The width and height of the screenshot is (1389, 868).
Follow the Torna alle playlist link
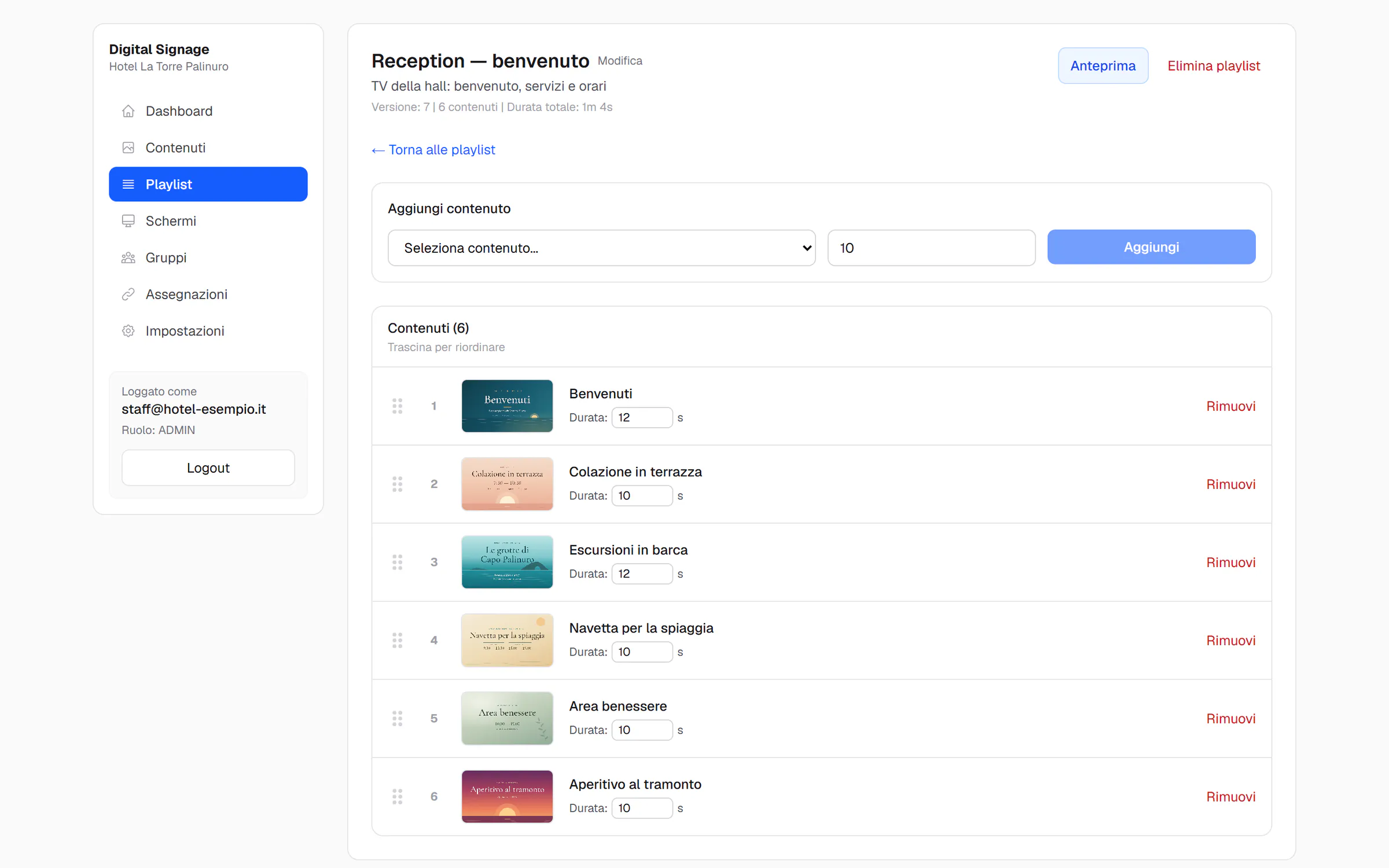(x=433, y=149)
